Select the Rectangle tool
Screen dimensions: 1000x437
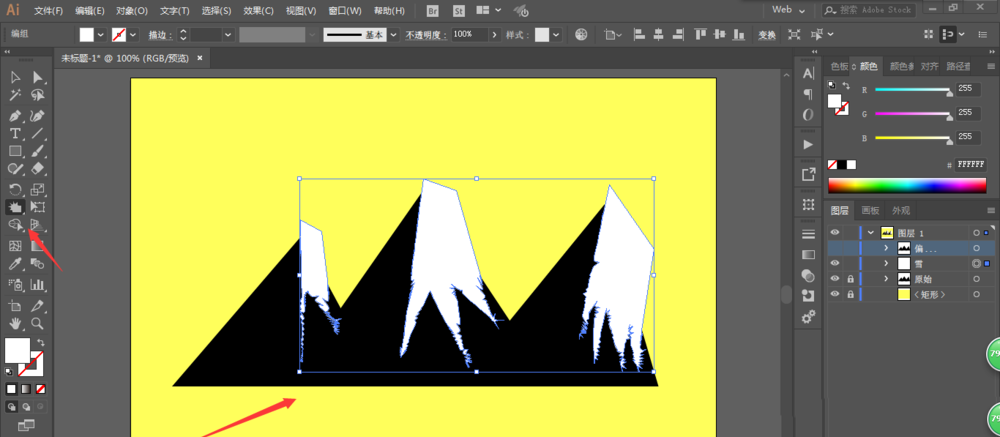point(15,151)
